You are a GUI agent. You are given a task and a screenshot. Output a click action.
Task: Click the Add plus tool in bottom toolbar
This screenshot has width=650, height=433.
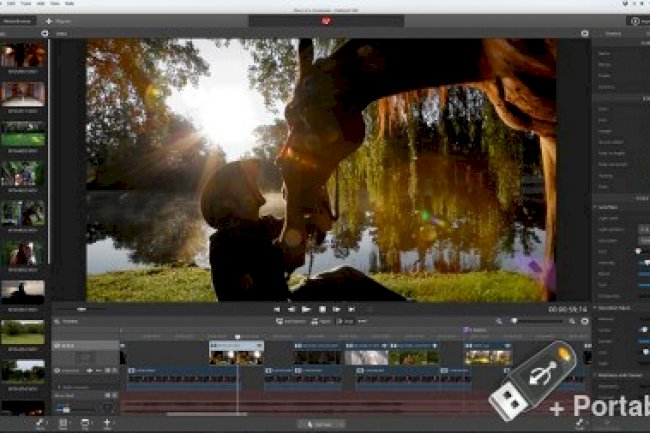tap(107, 424)
